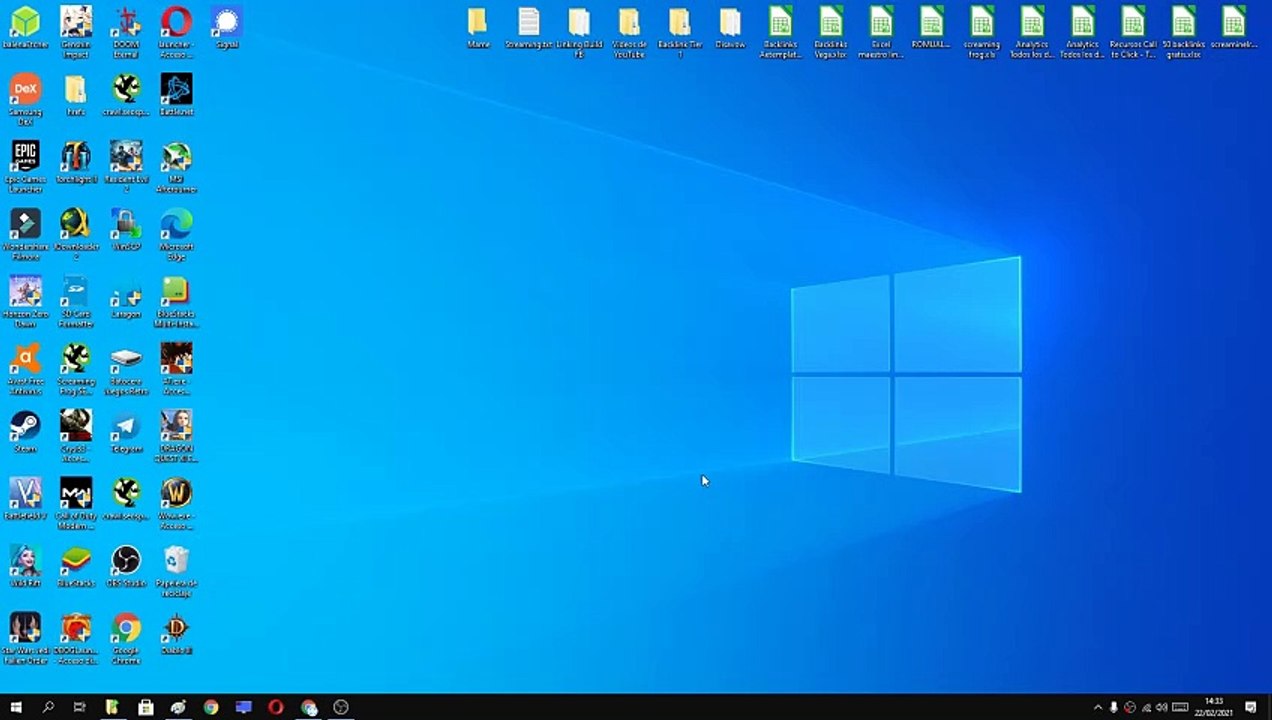
Task: Select the Mame folder on desktop
Action: 478,27
